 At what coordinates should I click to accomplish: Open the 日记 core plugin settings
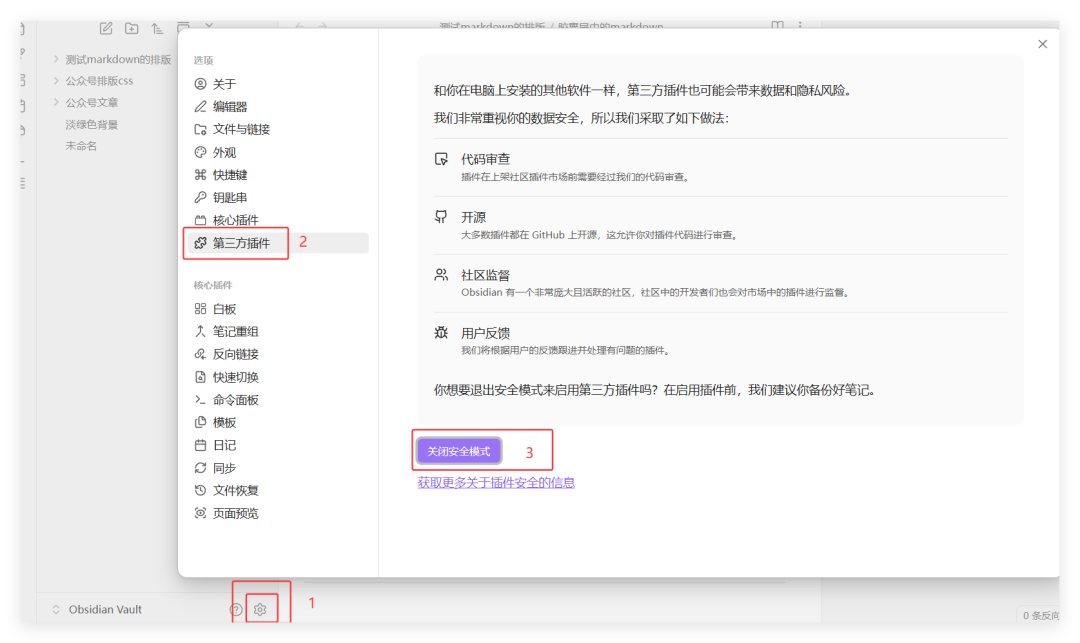222,444
